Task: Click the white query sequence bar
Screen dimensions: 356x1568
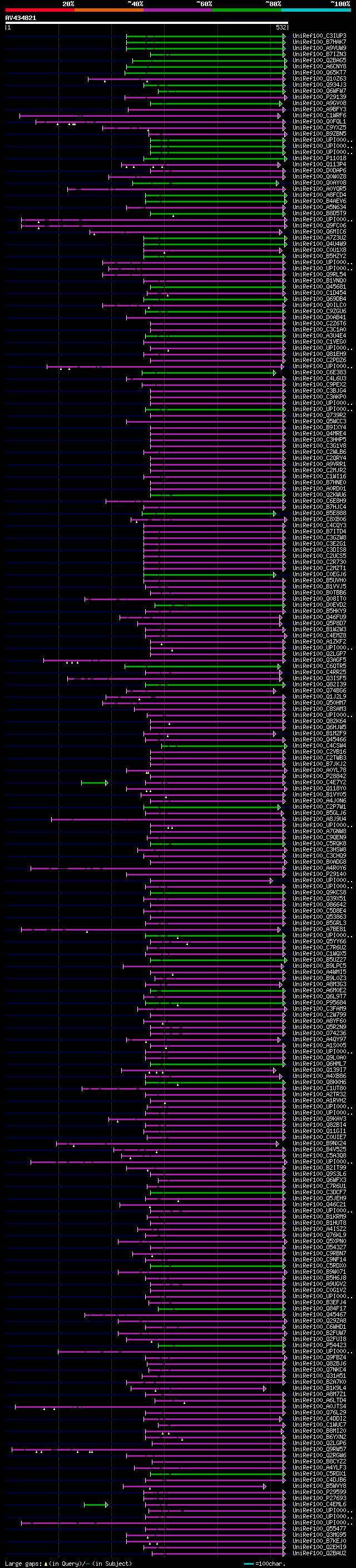Action: point(147,22)
